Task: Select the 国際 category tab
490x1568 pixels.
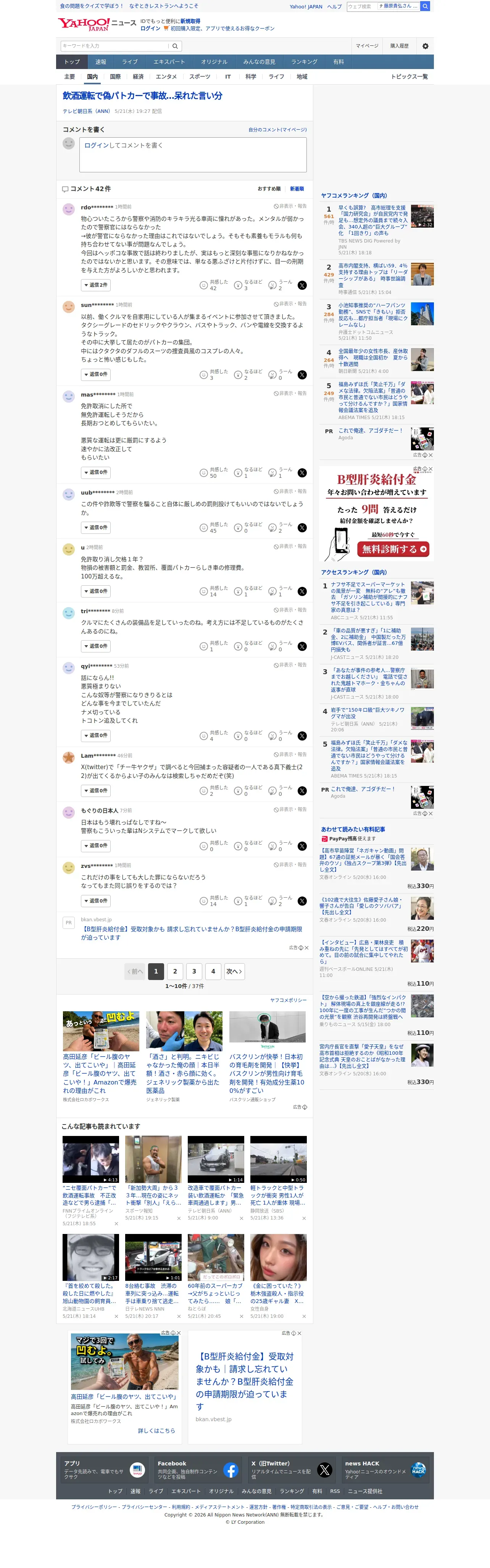Action: point(115,77)
